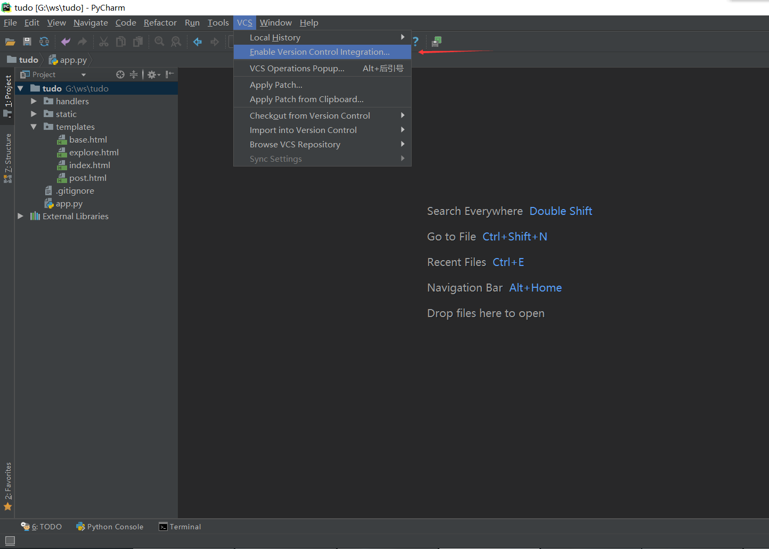Click the Redo arrow icon

[82, 42]
